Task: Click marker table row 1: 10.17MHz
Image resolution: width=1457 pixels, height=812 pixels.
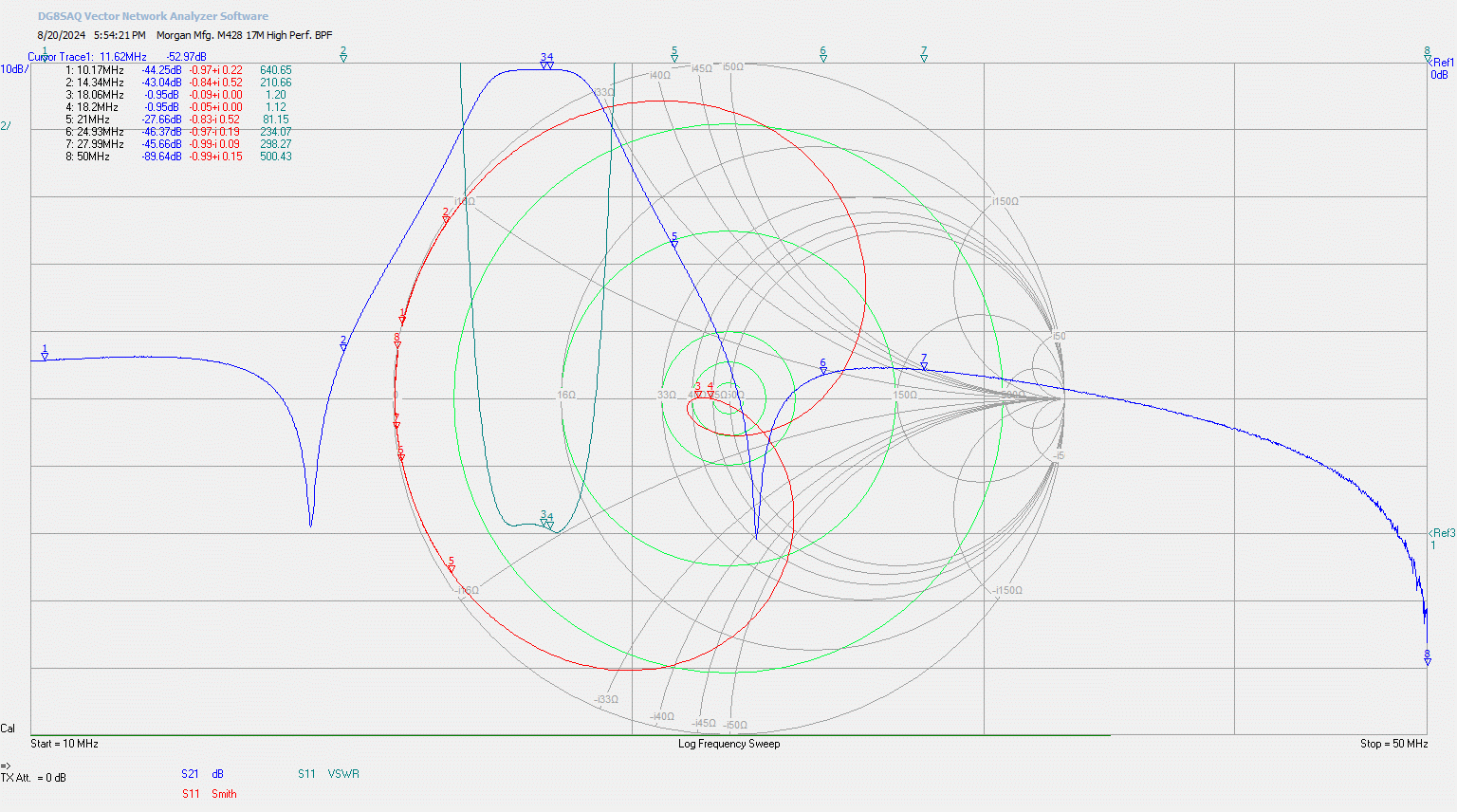Action: click(178, 70)
